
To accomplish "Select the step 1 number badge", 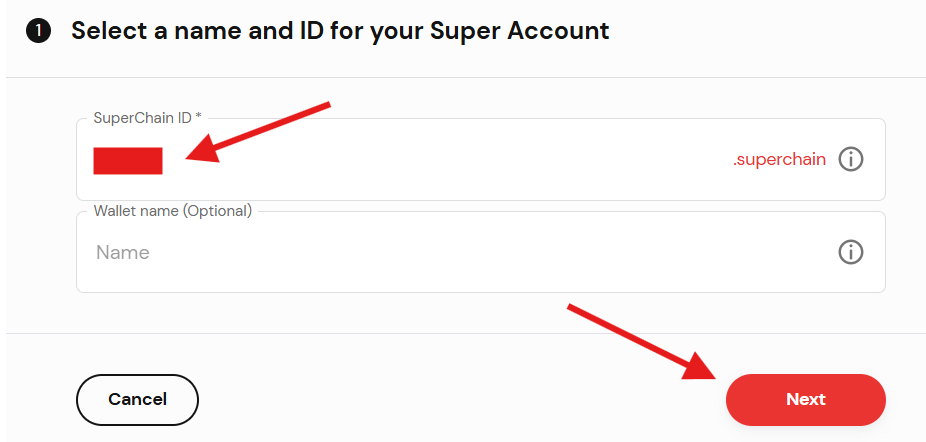I will 38,30.
